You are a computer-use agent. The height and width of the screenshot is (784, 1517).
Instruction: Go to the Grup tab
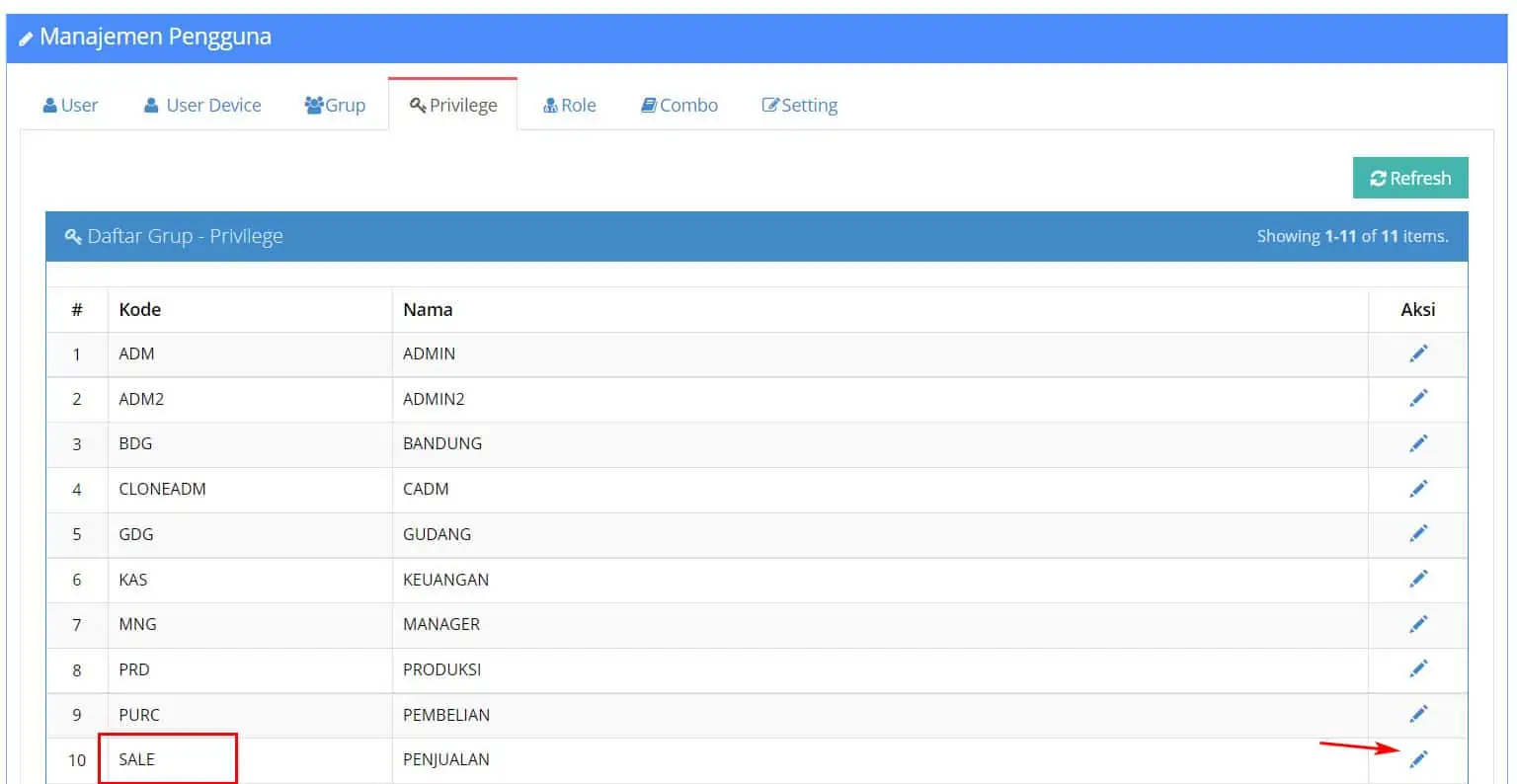click(x=335, y=106)
